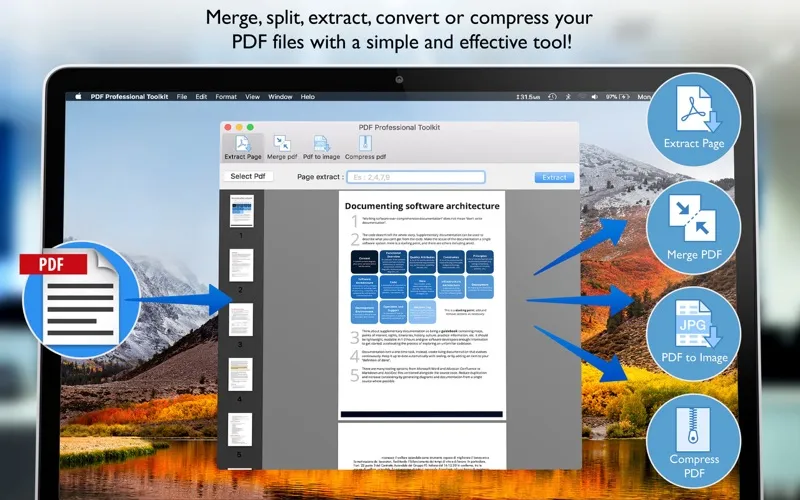Open the View menu
Image resolution: width=800 pixels, height=500 pixels.
point(253,96)
